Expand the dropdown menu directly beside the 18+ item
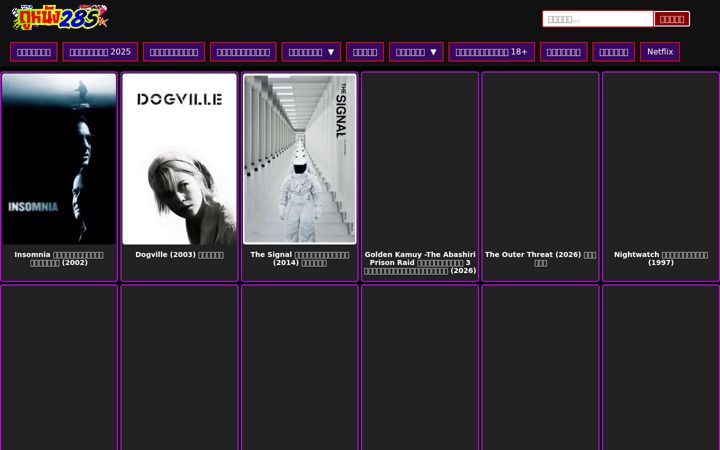The width and height of the screenshot is (720, 450). click(416, 52)
